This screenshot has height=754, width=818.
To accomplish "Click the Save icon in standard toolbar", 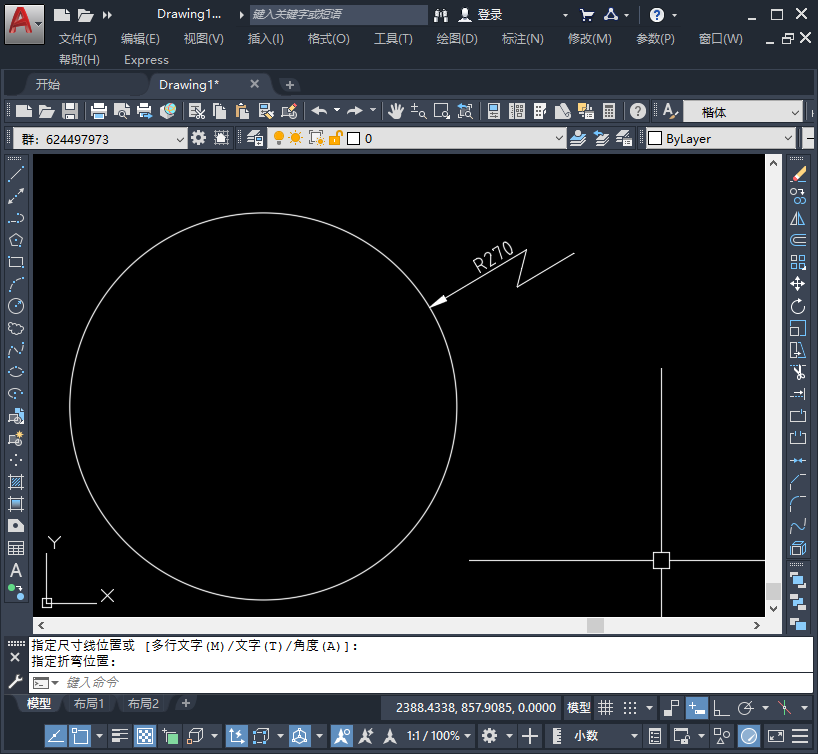I will (x=70, y=111).
